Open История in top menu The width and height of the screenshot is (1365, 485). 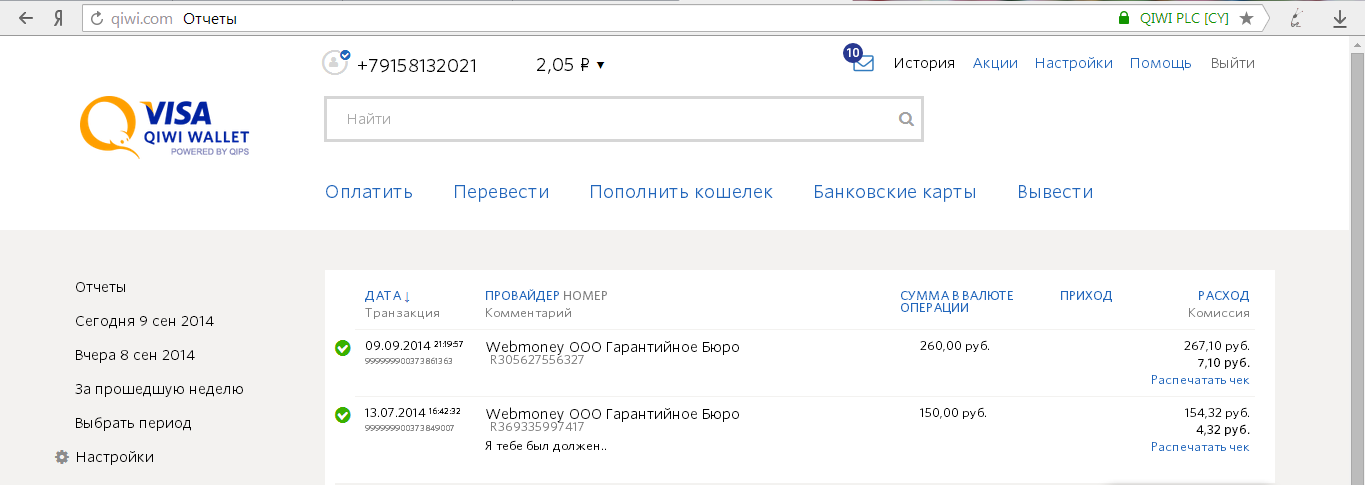[924, 63]
